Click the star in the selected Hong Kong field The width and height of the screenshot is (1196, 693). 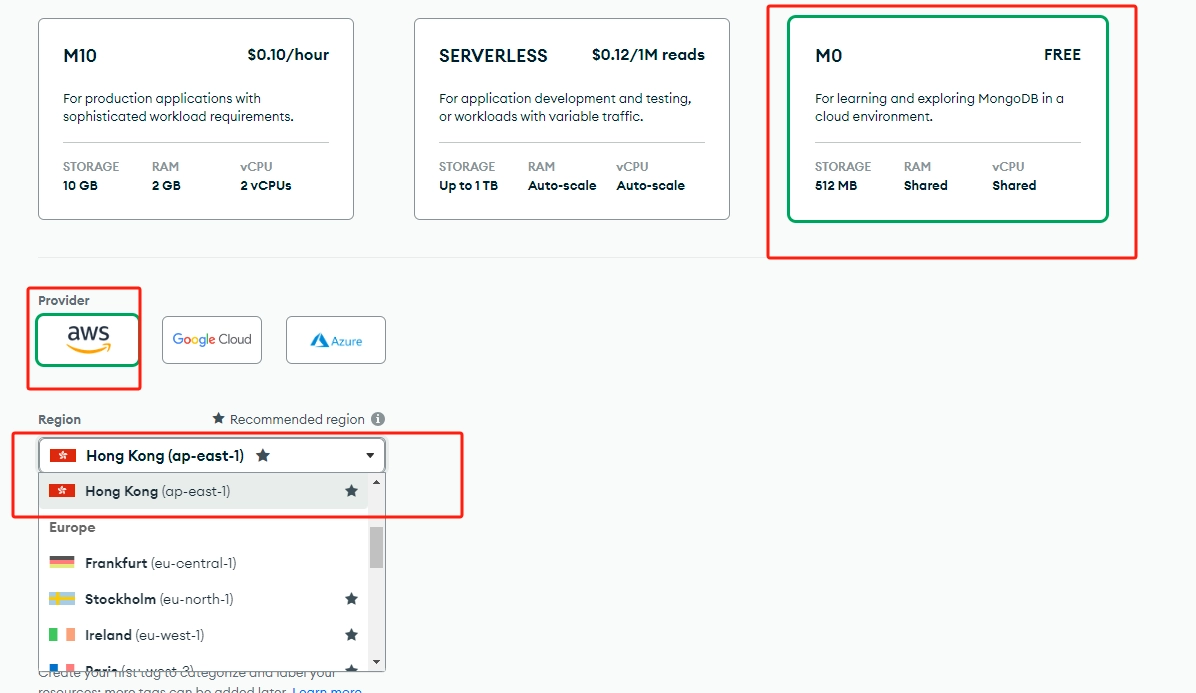coord(263,455)
